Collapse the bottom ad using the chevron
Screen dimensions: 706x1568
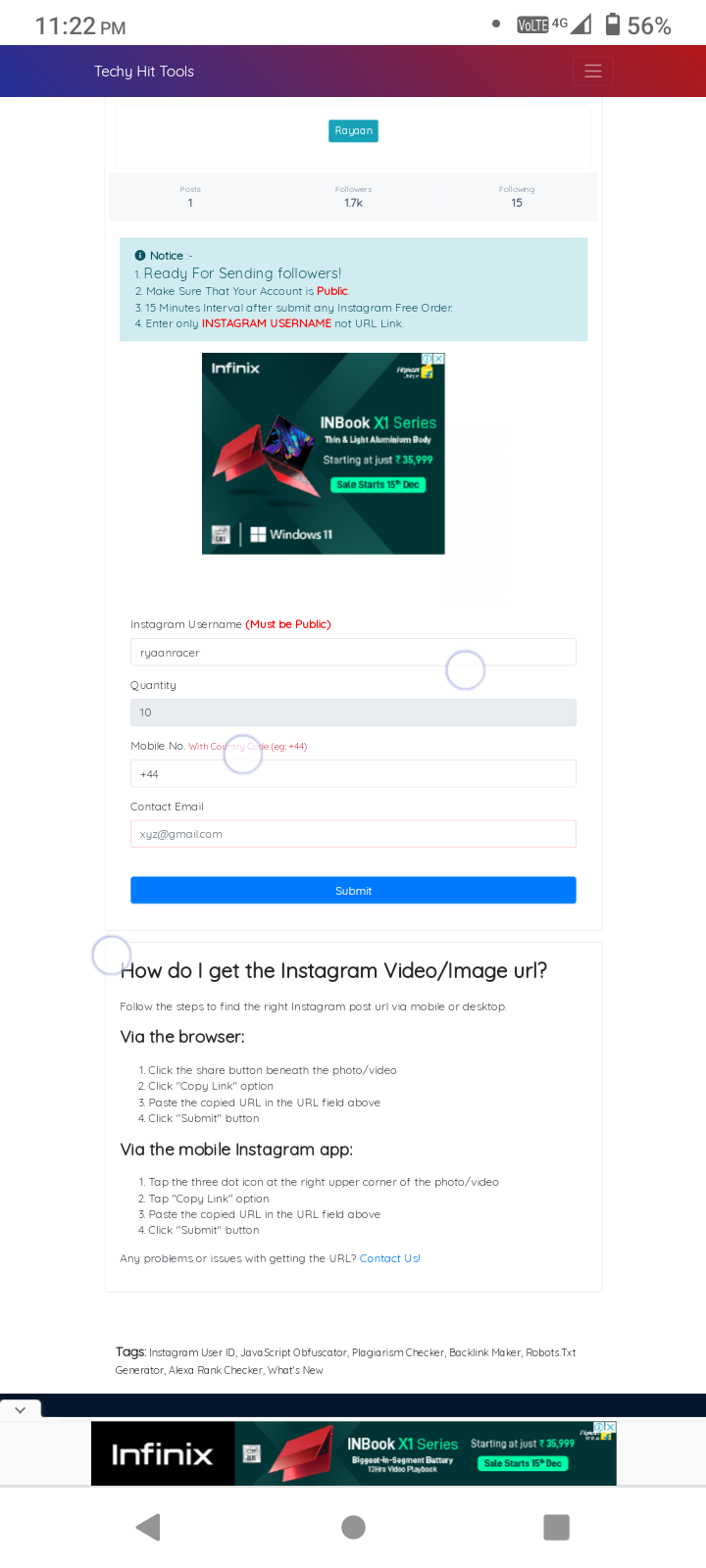(x=21, y=1409)
